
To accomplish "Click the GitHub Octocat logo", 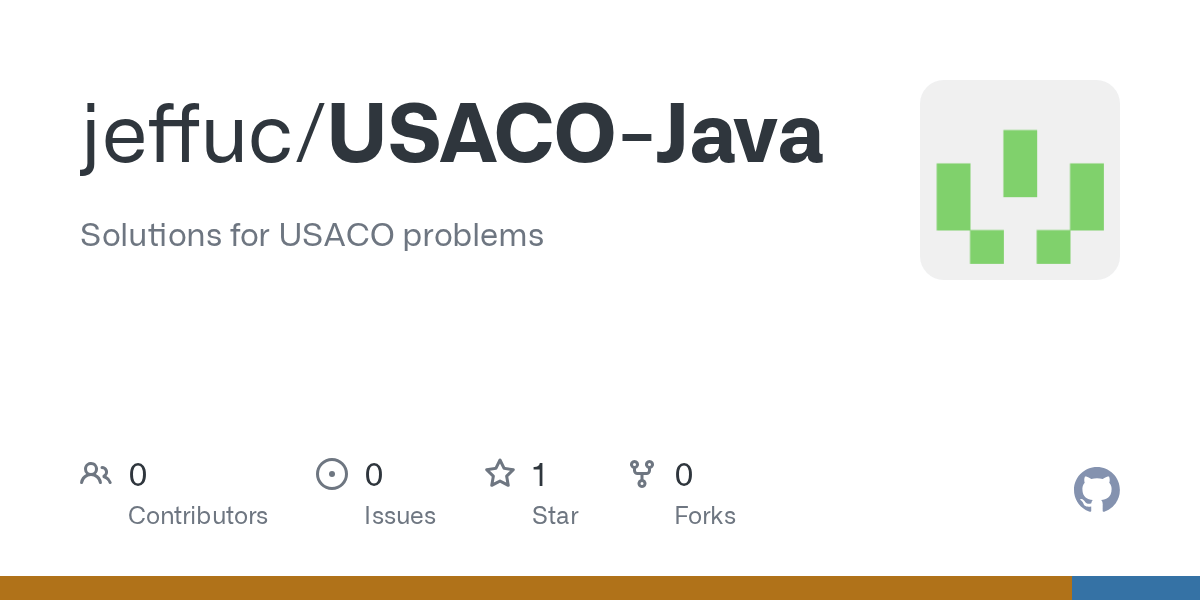I will coord(1096,490).
